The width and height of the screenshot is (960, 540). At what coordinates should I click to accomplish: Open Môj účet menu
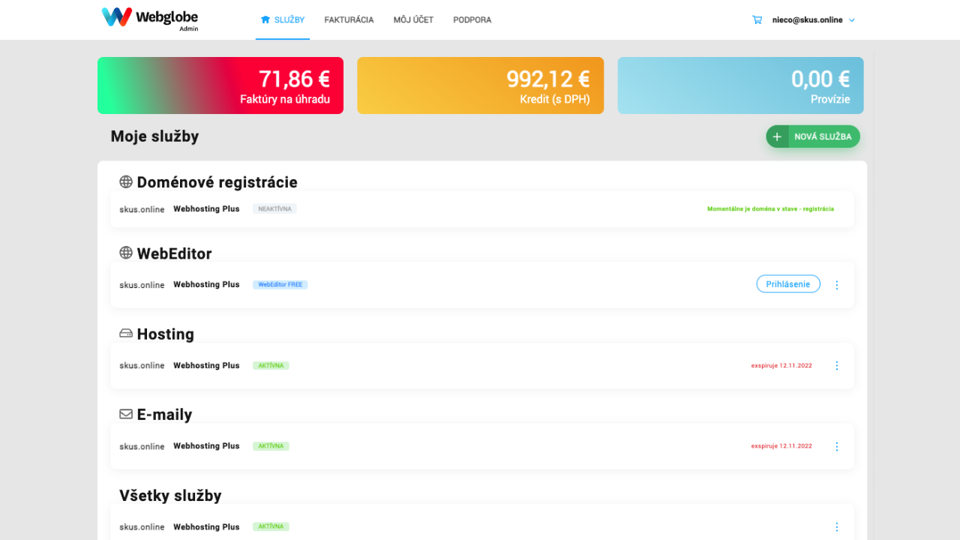tap(413, 20)
